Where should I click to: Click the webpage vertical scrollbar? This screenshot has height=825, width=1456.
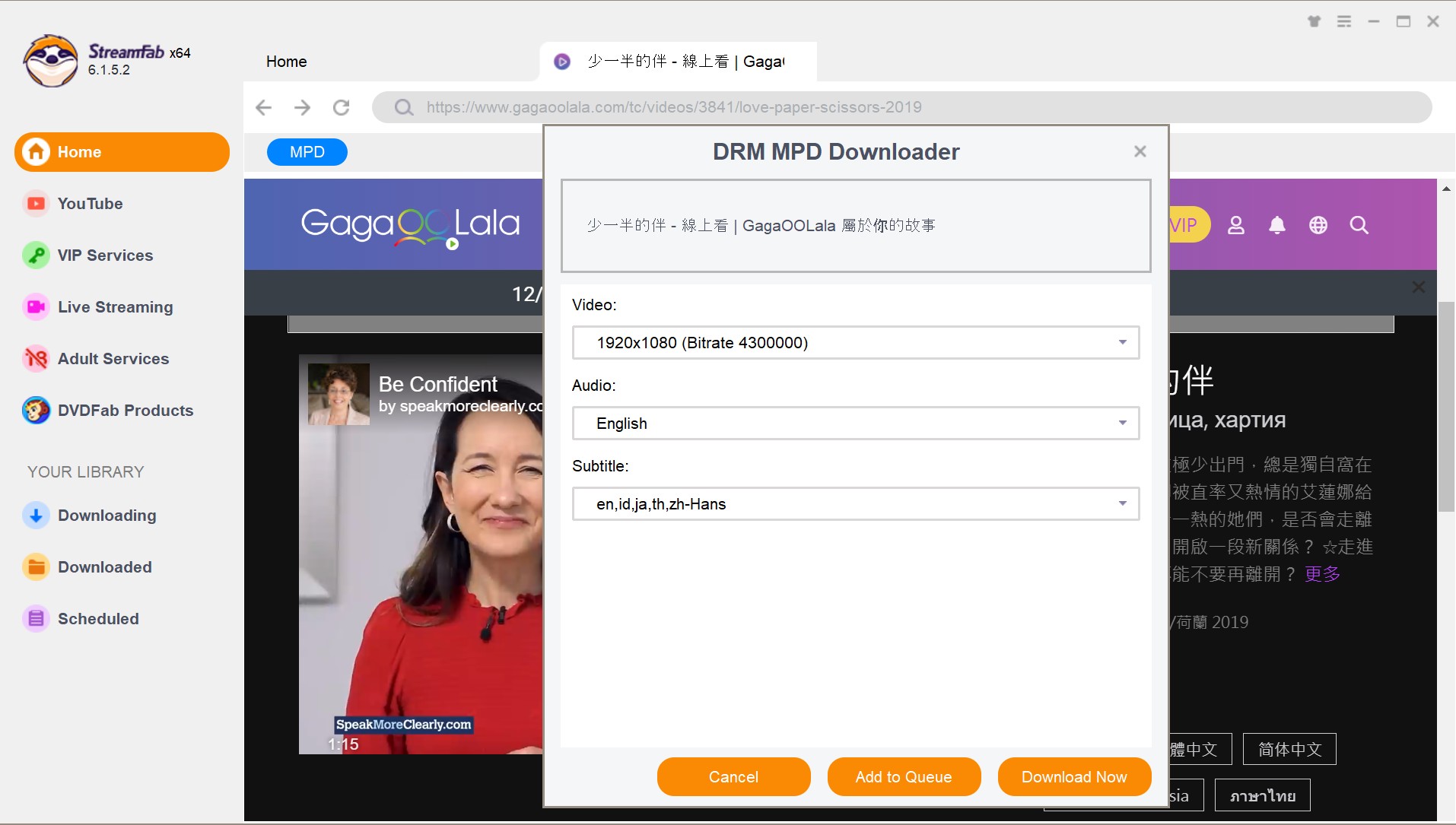[x=1446, y=407]
